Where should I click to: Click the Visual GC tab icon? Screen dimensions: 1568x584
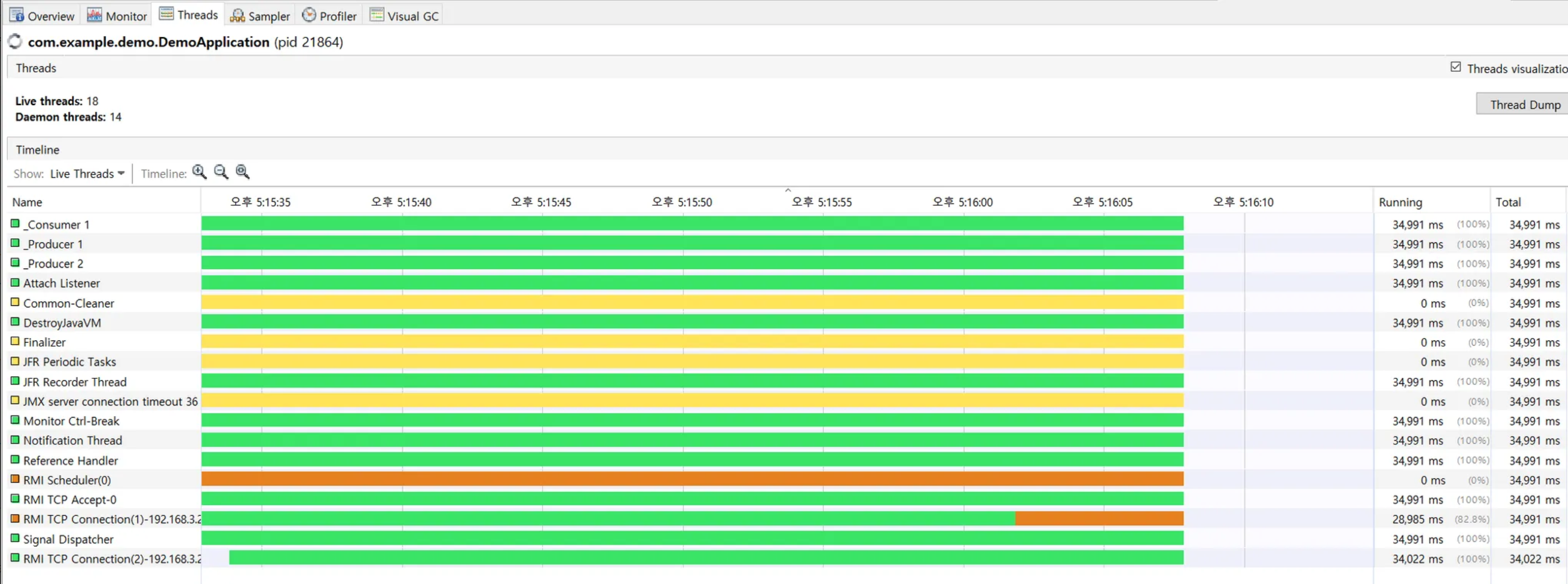point(377,15)
